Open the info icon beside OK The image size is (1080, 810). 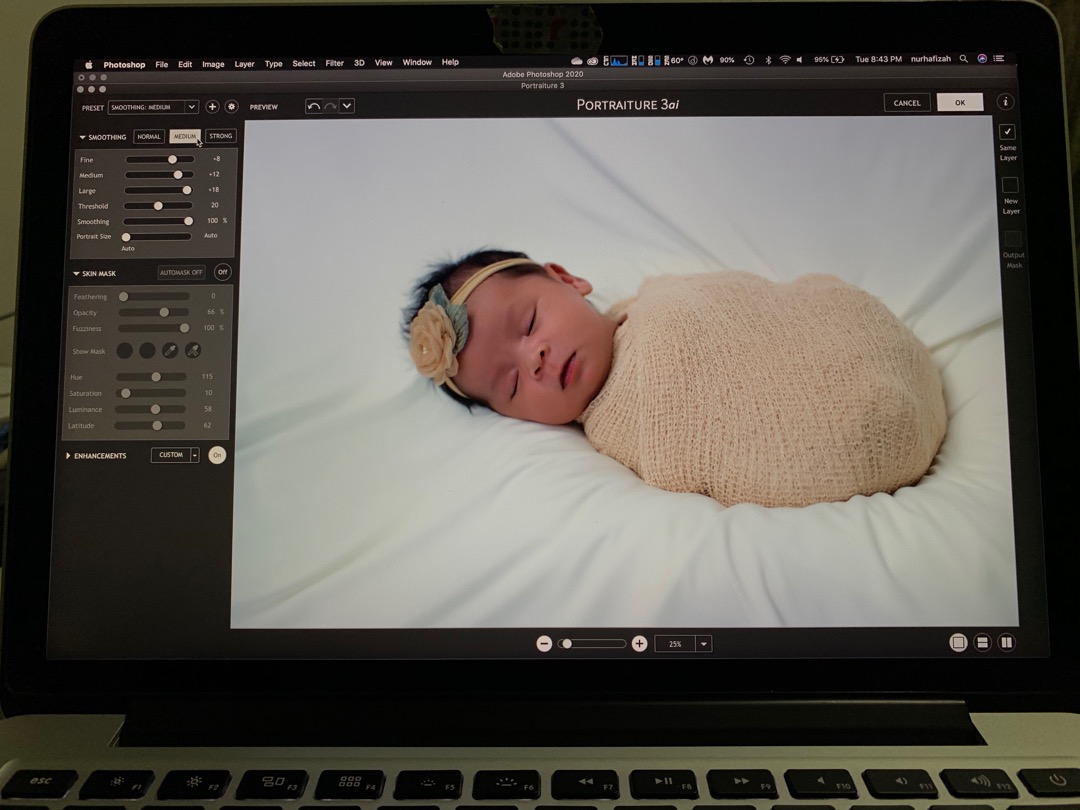(1005, 102)
